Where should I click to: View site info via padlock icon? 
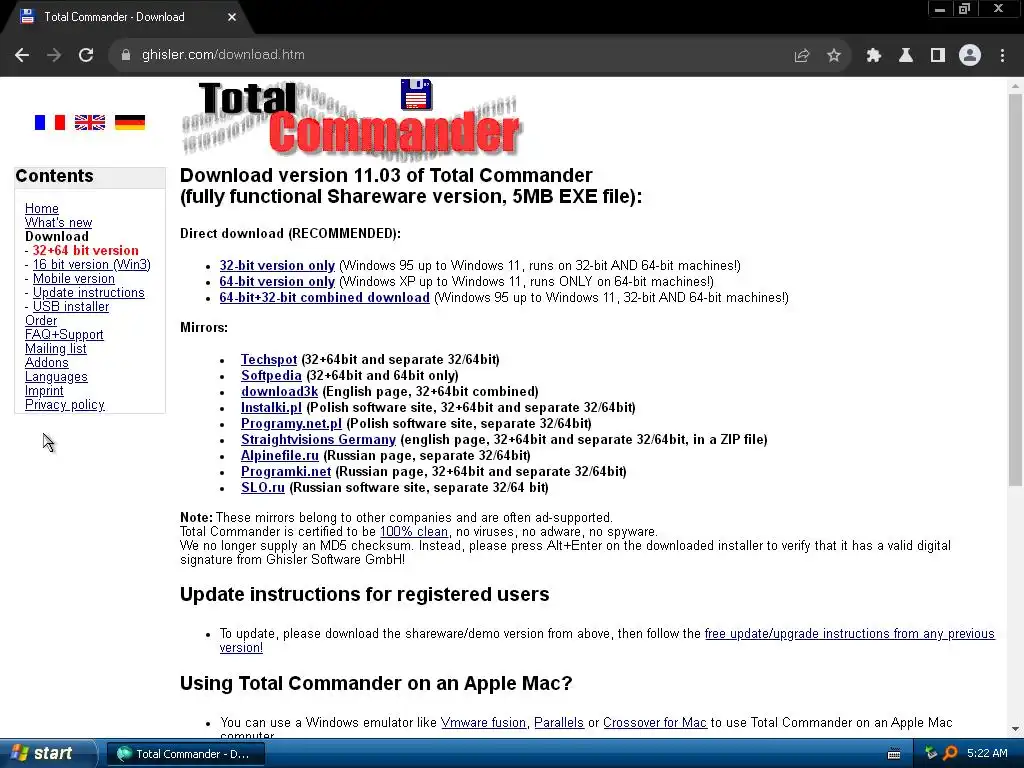(x=126, y=55)
